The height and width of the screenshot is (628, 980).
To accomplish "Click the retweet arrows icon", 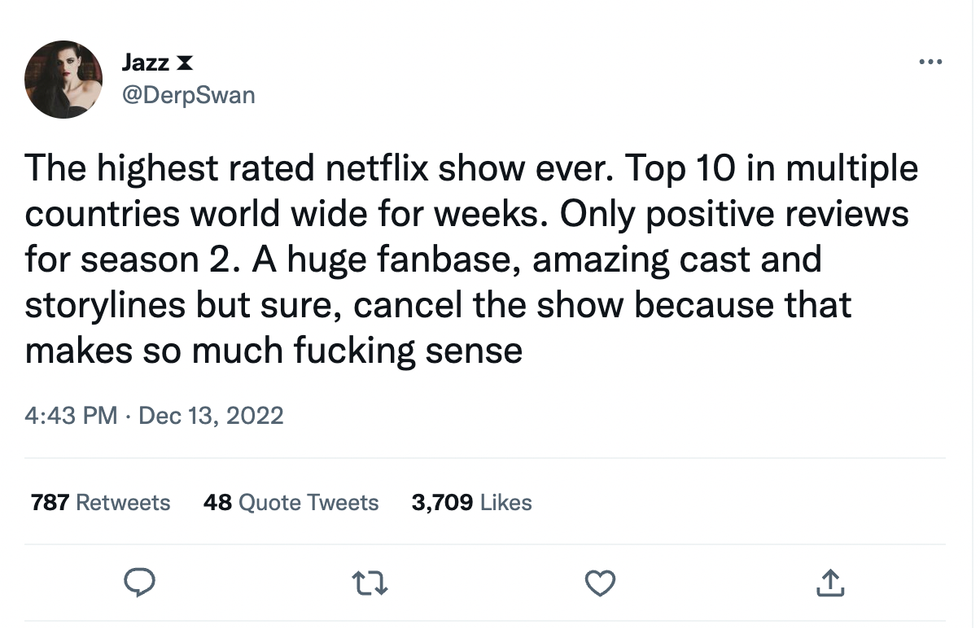I will click(371, 583).
